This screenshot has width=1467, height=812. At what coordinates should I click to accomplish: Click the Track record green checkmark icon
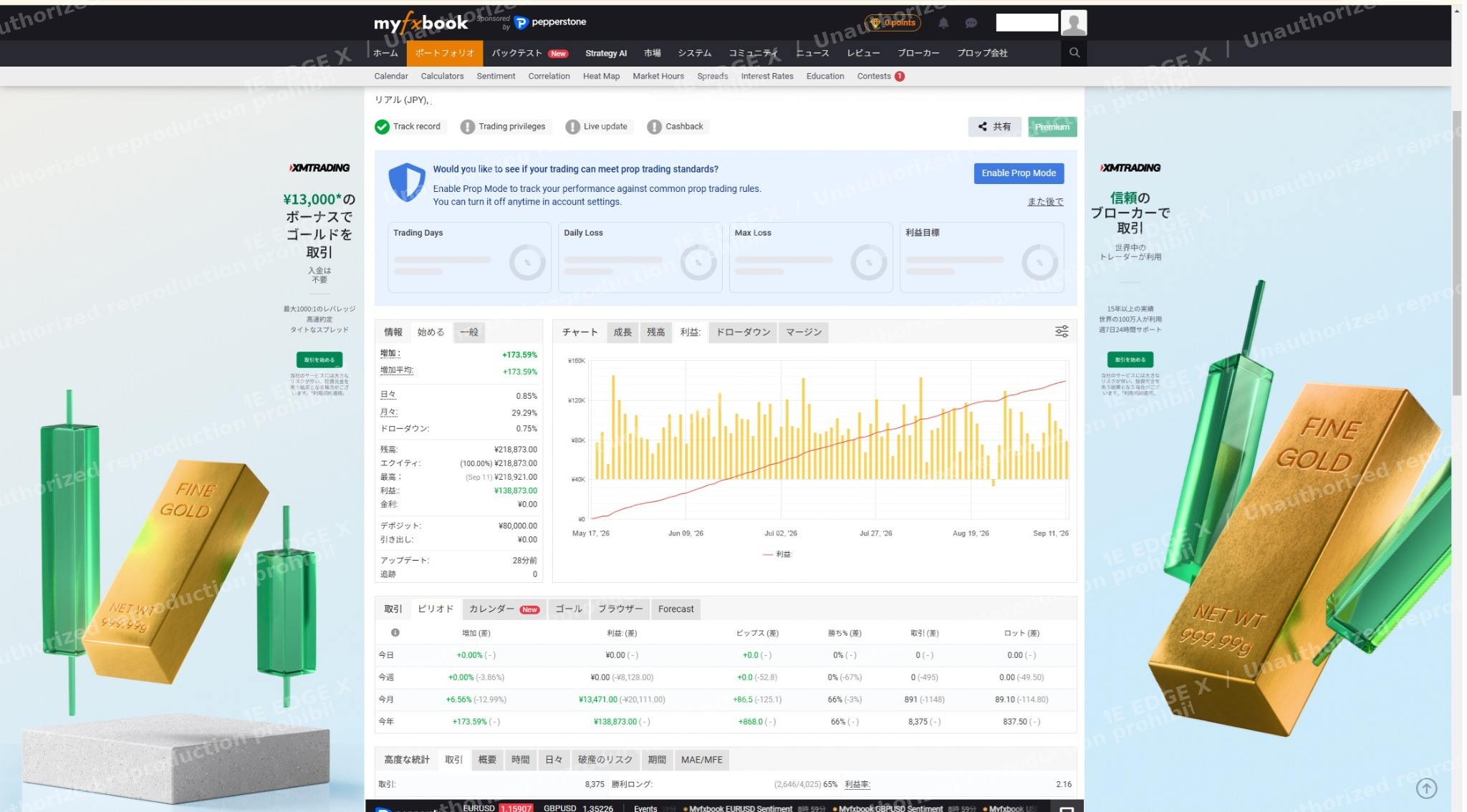pos(382,127)
